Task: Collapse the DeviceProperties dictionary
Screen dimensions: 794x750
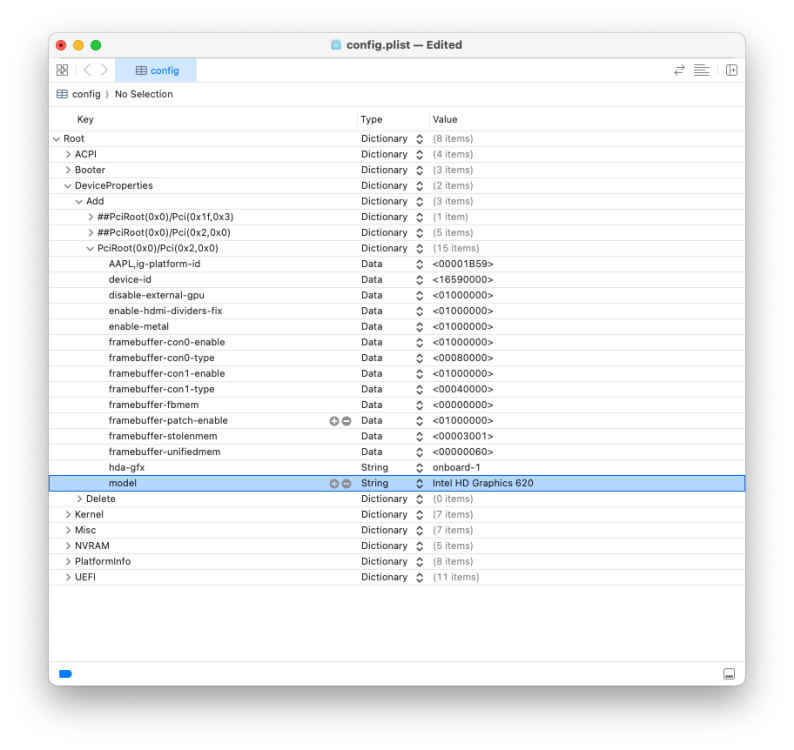Action: [x=67, y=186]
